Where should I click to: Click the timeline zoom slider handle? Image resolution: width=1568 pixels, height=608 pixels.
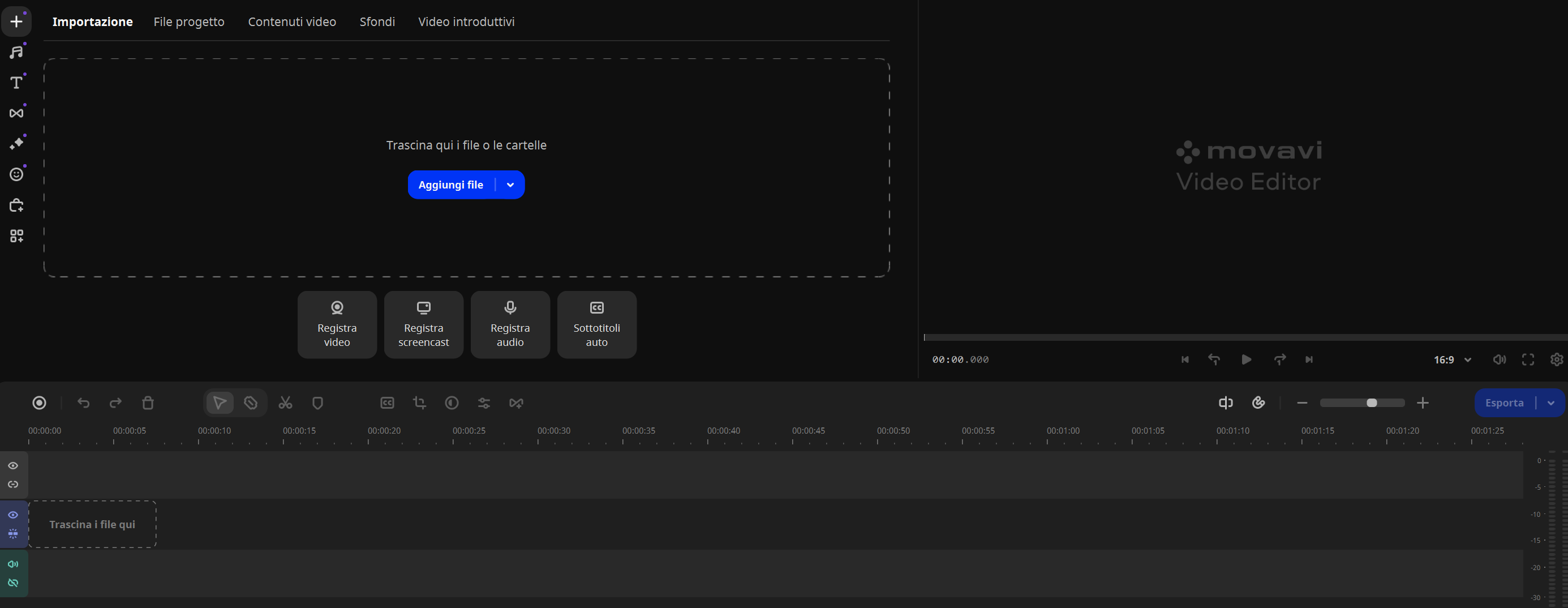point(1372,403)
